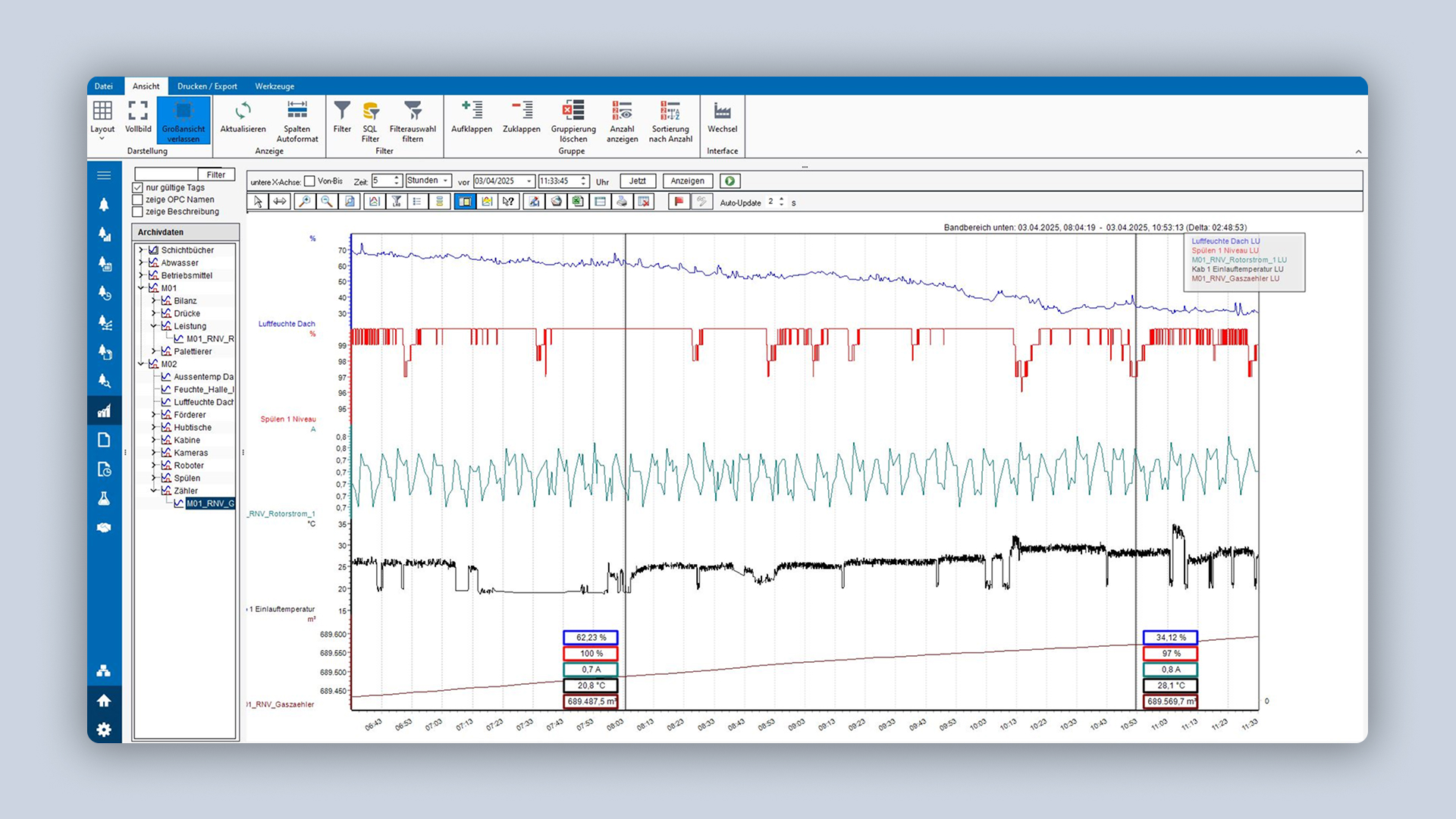Viewport: 1456px width, 819px height.
Task: Click the printer icon in chart toolbar
Action: click(622, 202)
